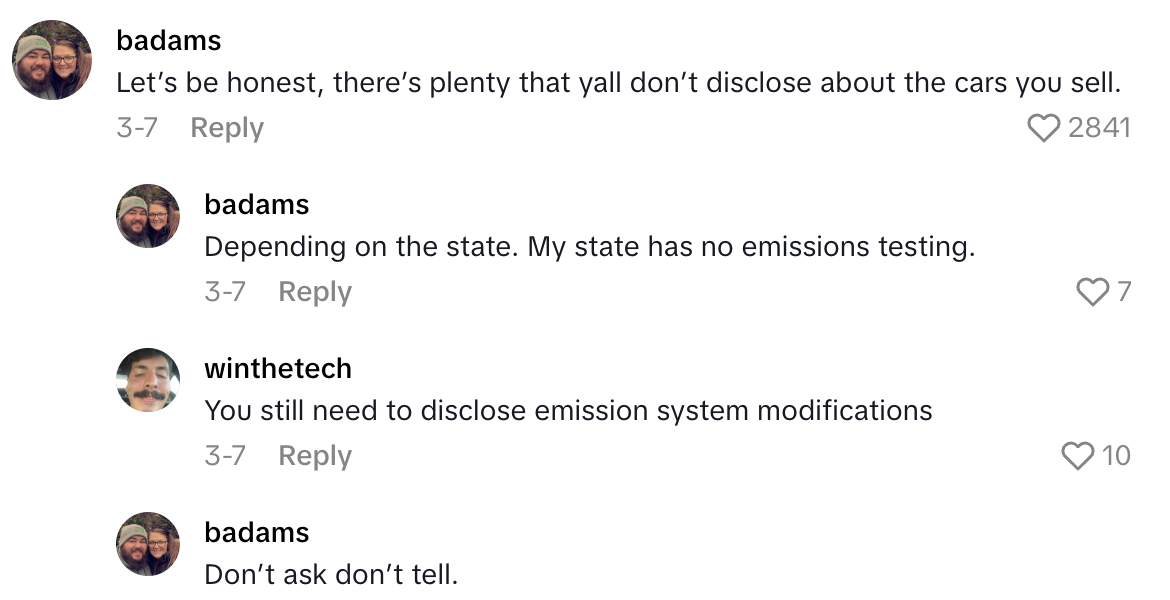Tap the heart on winthetech's comment
This screenshot has width=1170, height=600.
(1078, 456)
